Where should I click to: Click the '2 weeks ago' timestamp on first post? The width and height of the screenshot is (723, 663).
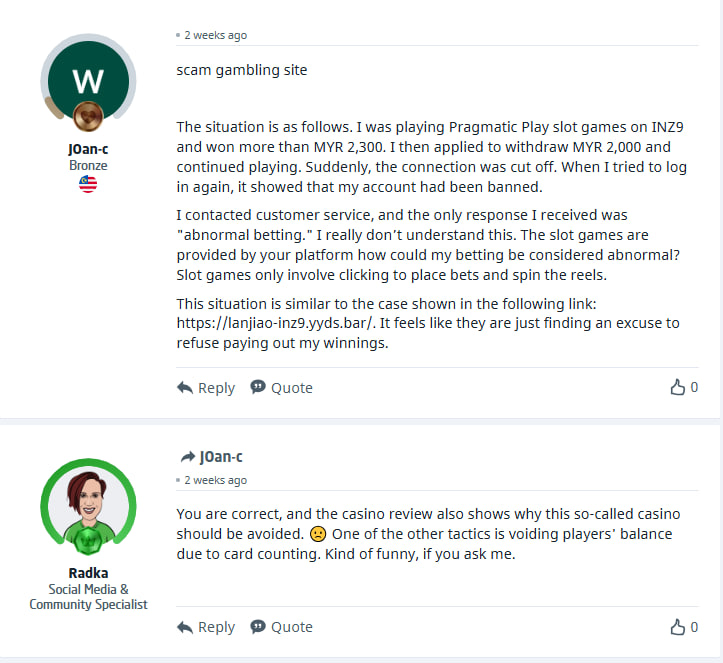215,35
